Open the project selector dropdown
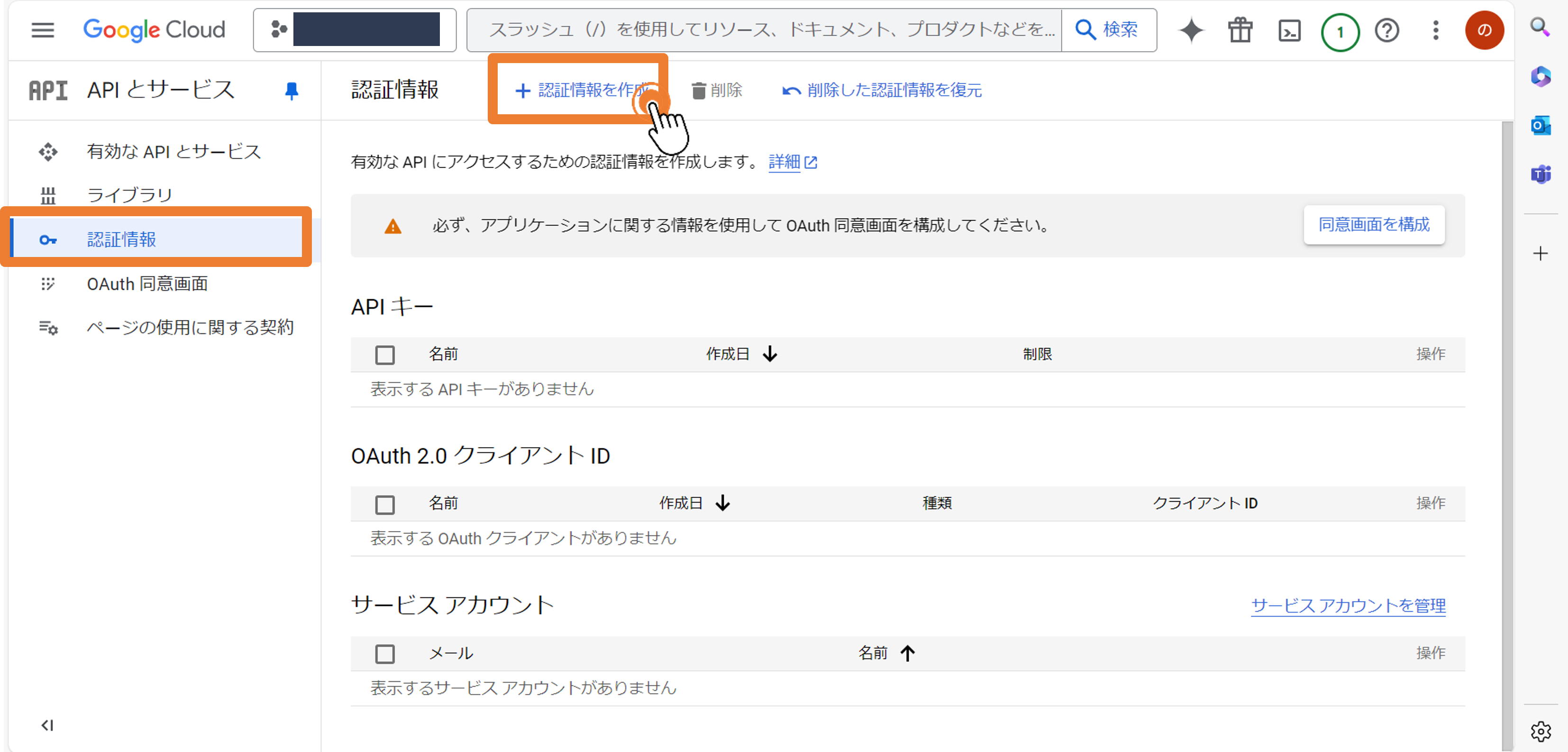 [355, 30]
